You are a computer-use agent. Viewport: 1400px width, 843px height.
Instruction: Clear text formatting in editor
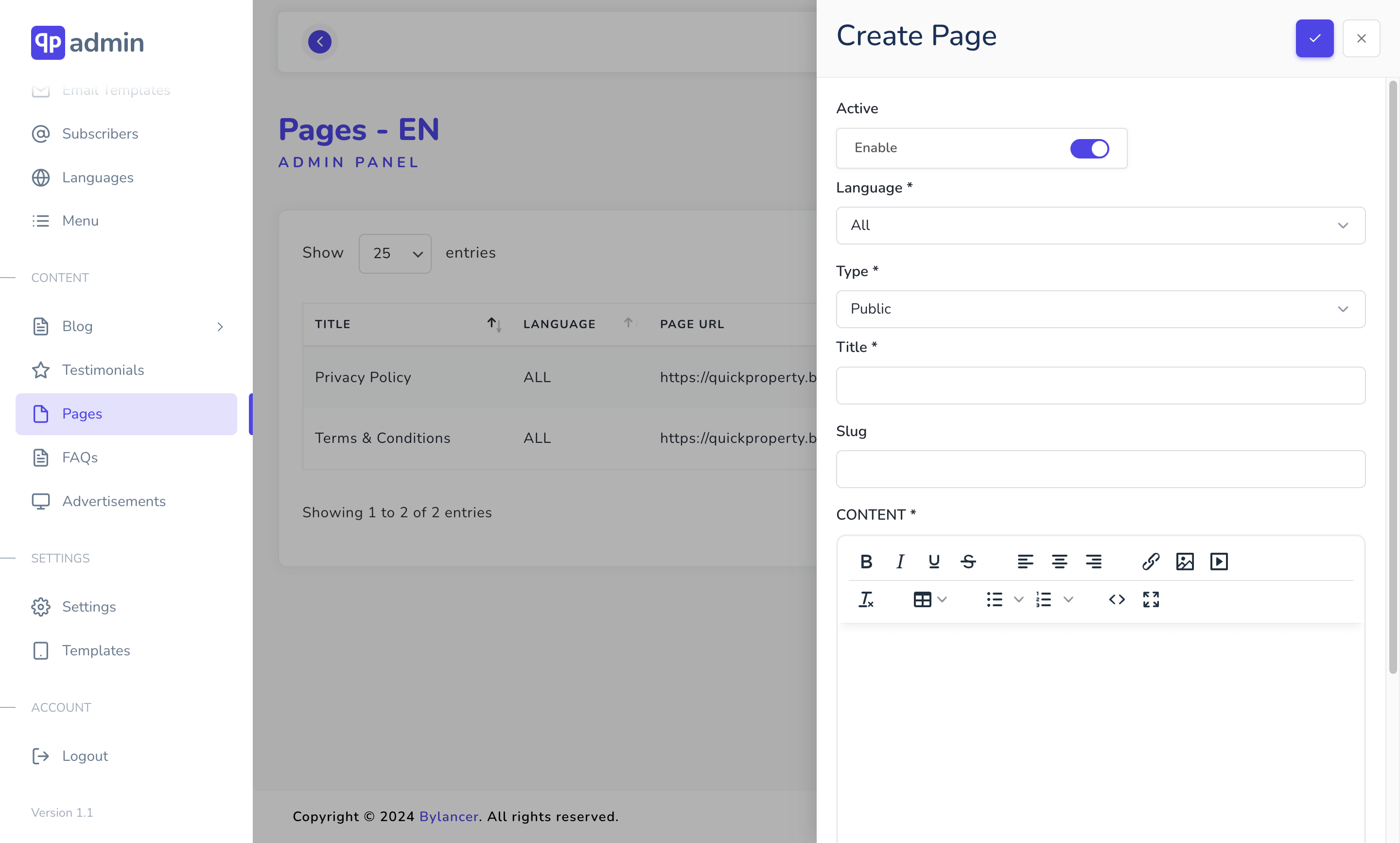pos(866,599)
